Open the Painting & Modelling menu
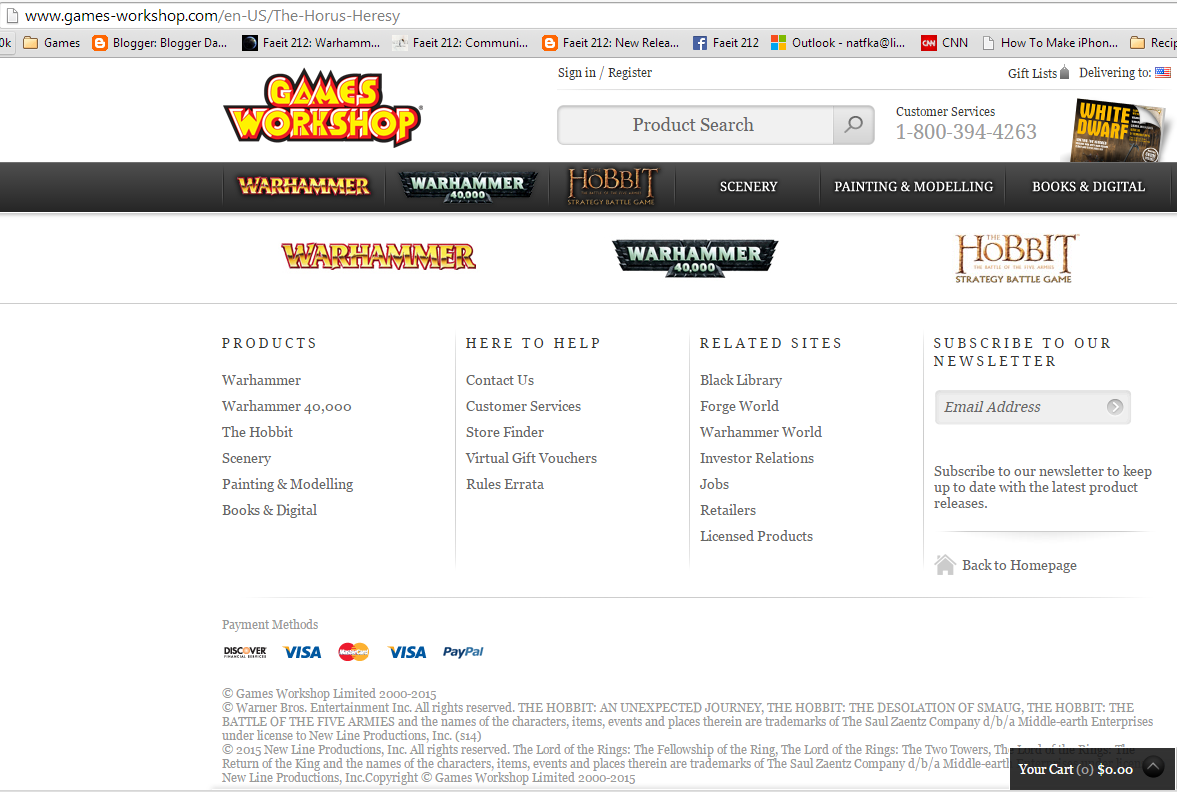 914,187
